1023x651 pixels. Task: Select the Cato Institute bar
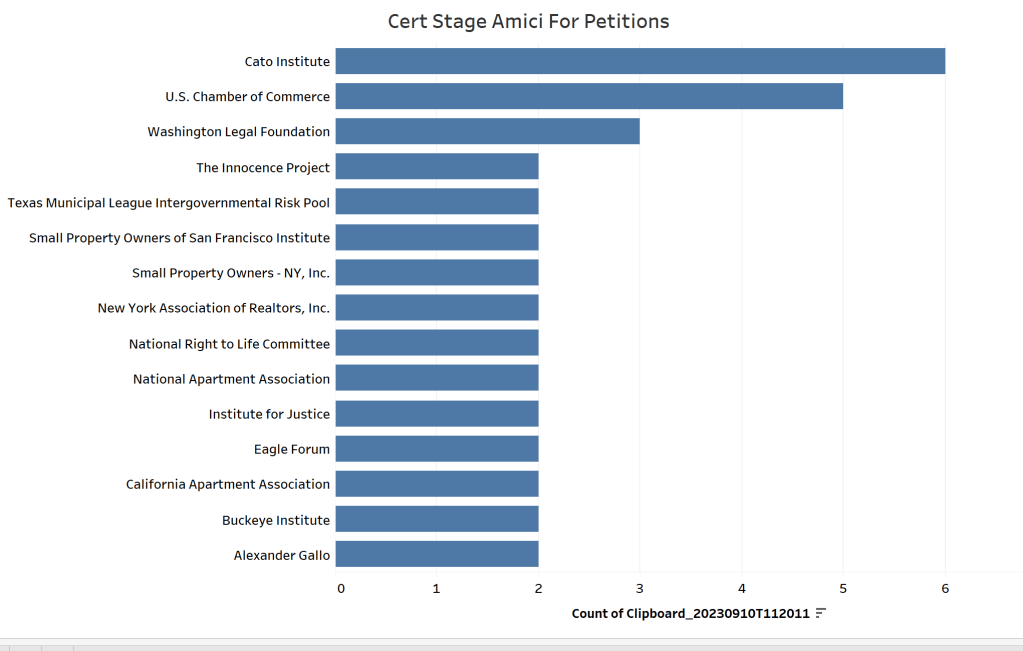[640, 61]
